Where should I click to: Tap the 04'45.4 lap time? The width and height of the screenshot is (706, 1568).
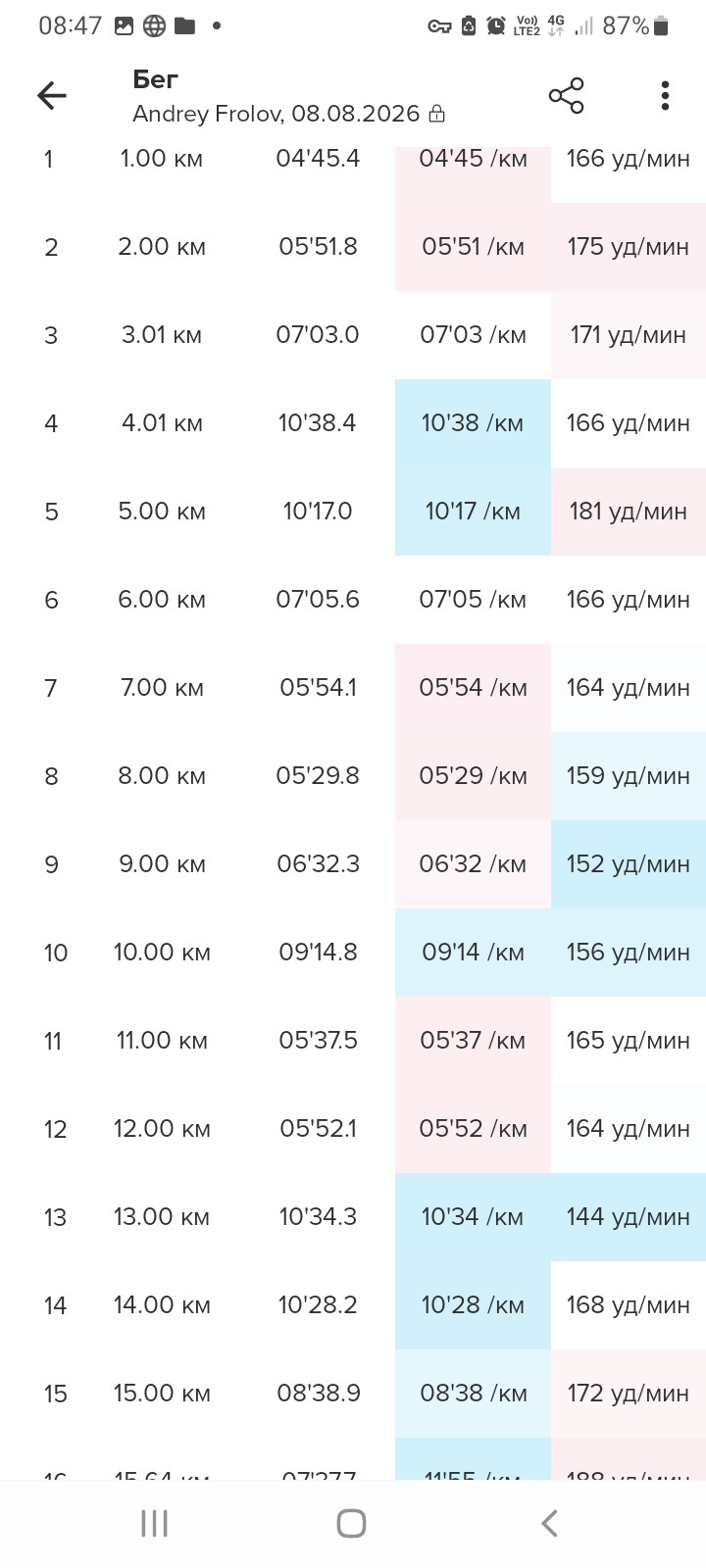pyautogui.click(x=318, y=159)
